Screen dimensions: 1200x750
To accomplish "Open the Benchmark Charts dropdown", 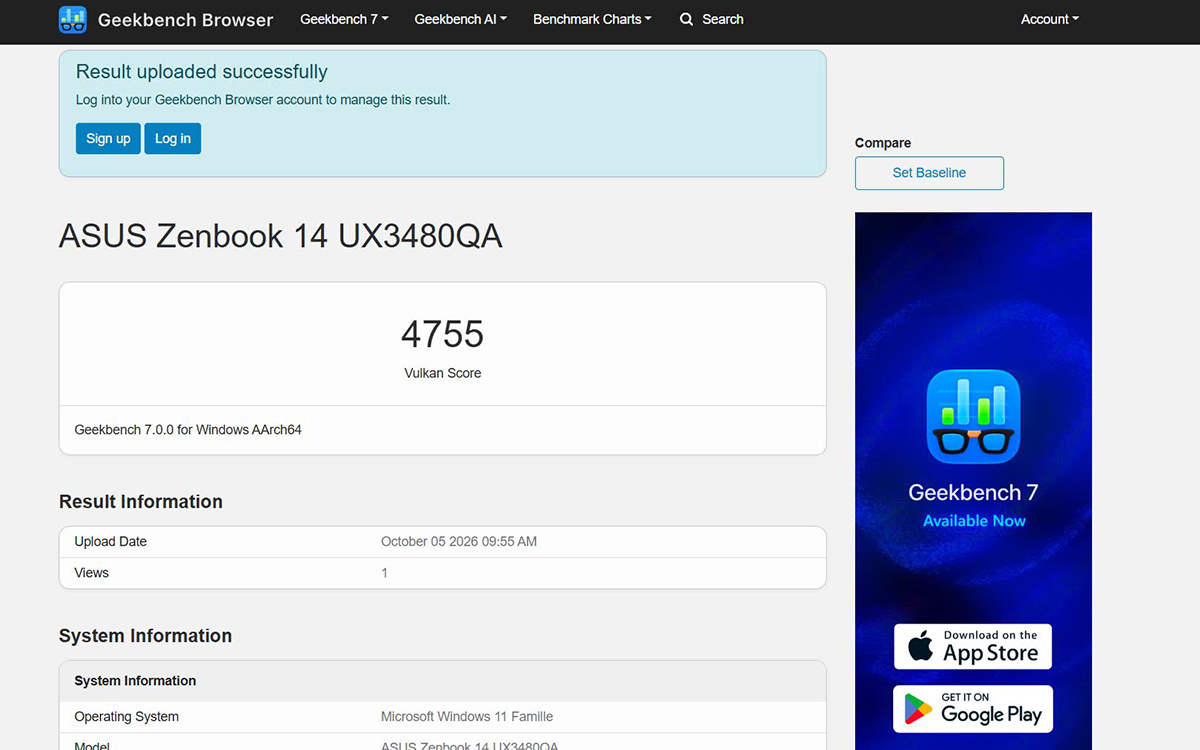I will click(x=592, y=19).
